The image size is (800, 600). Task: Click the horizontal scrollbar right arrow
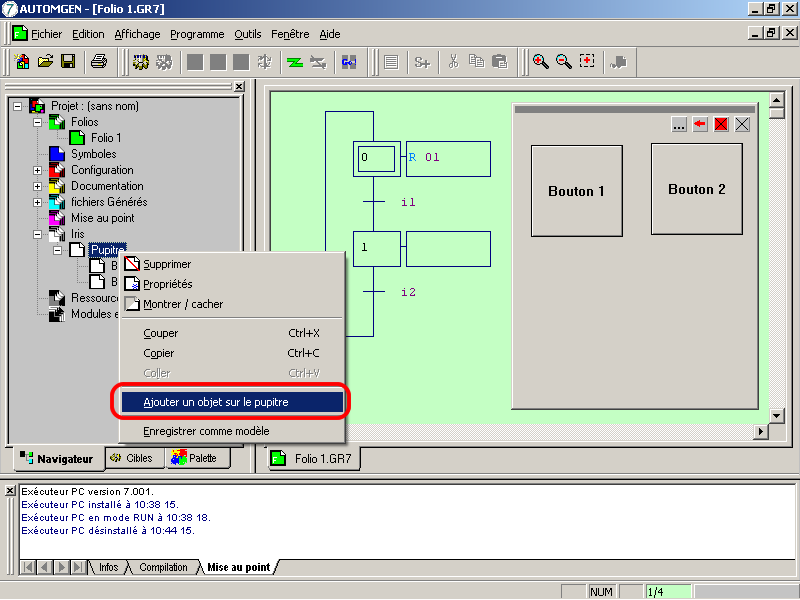coord(760,432)
